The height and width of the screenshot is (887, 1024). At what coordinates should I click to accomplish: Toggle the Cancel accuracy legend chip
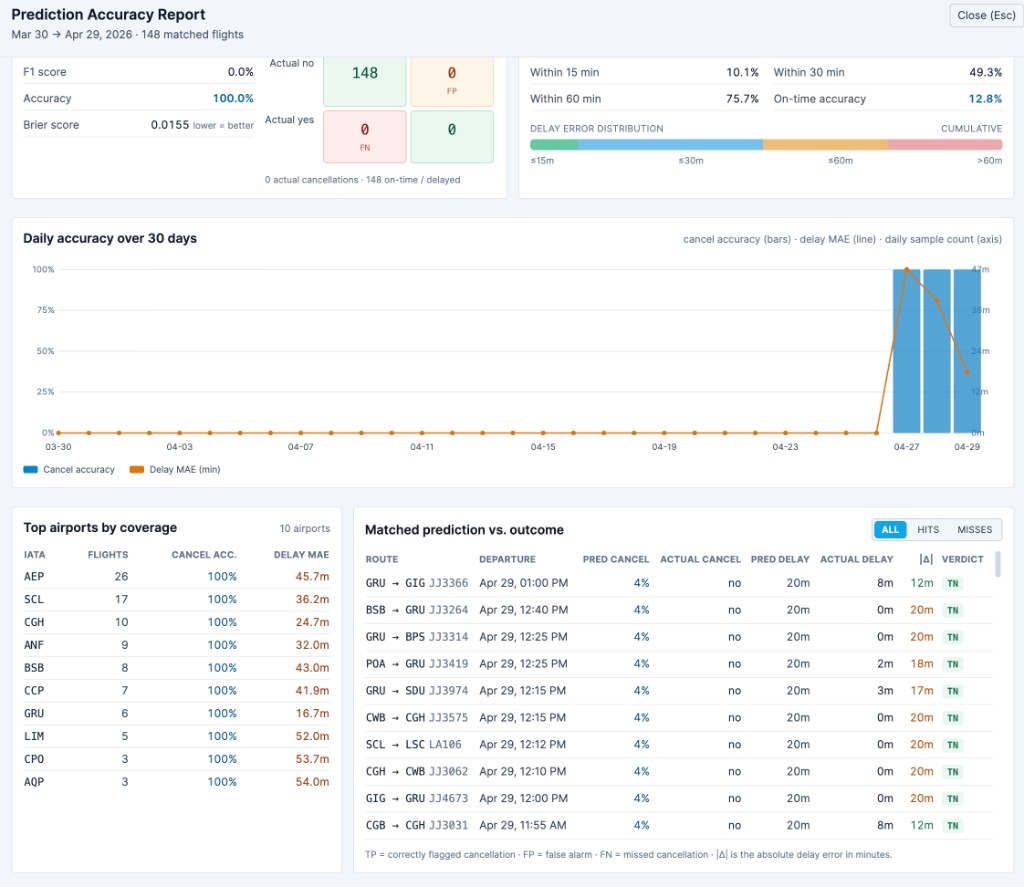68,469
